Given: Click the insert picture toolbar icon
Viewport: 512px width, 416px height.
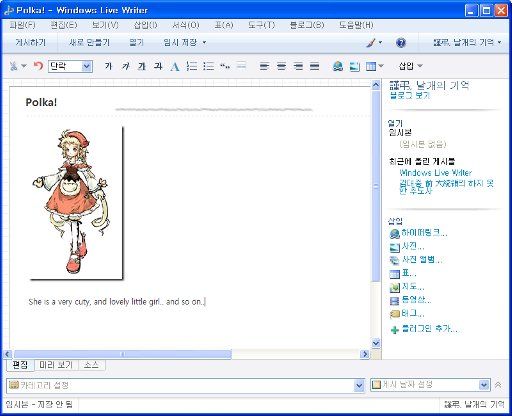Looking at the screenshot, I should pos(355,66).
